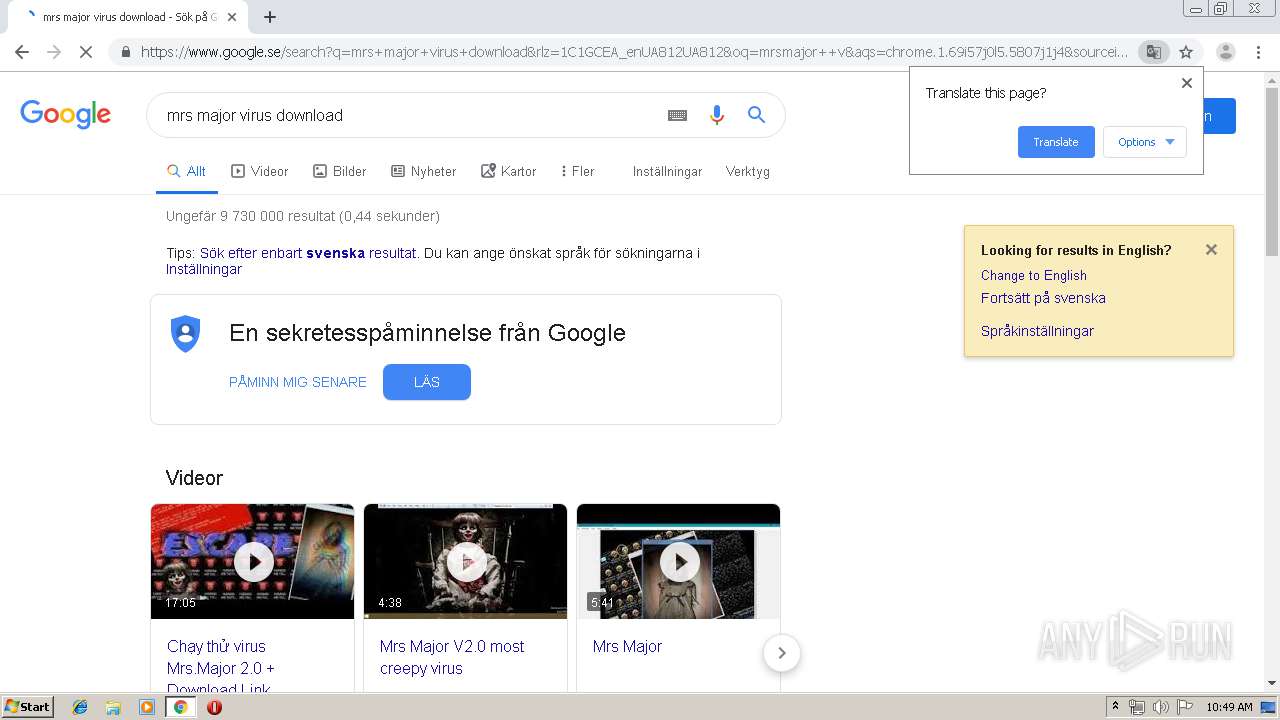
Task: Expand the Fler menu
Action: tap(578, 171)
